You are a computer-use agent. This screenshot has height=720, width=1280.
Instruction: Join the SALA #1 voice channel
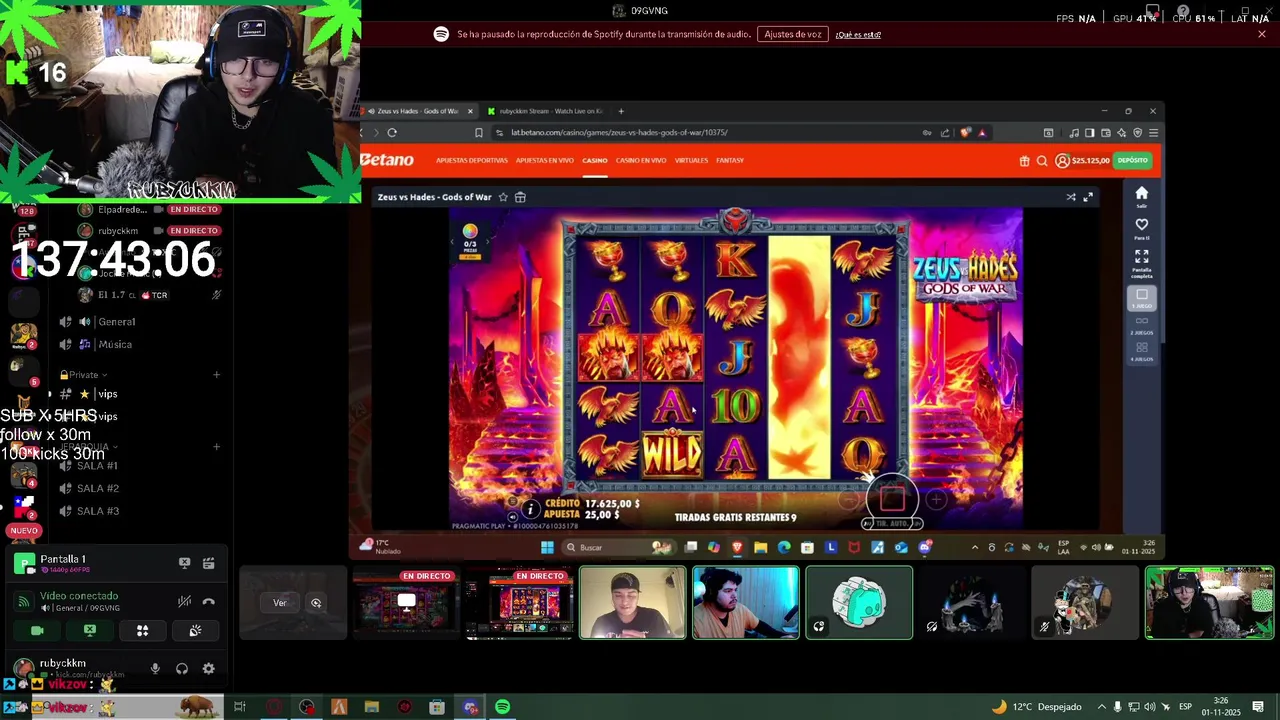point(98,466)
